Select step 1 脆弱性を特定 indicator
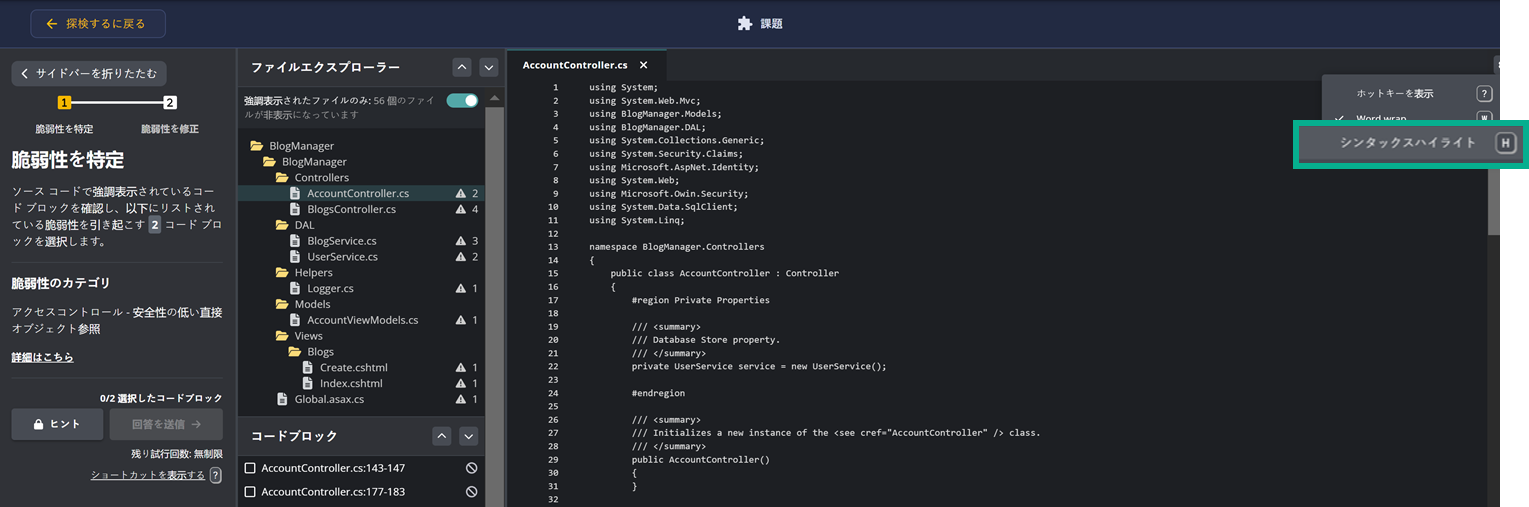The width and height of the screenshot is (1529, 507). pyautogui.click(x=64, y=103)
